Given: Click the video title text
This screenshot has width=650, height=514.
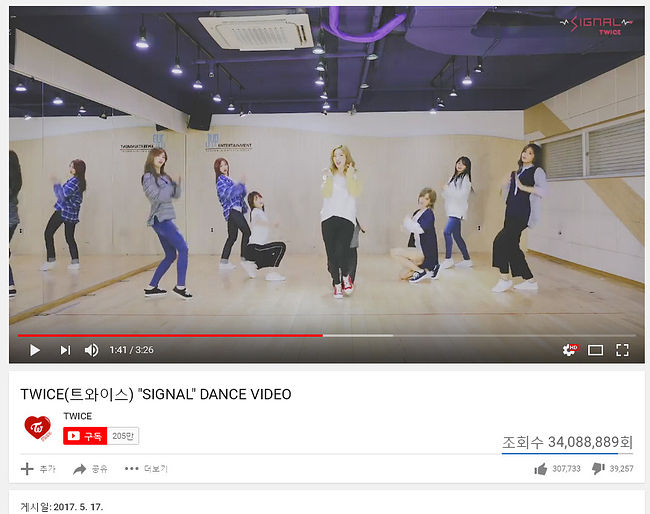Looking at the screenshot, I should (156, 394).
